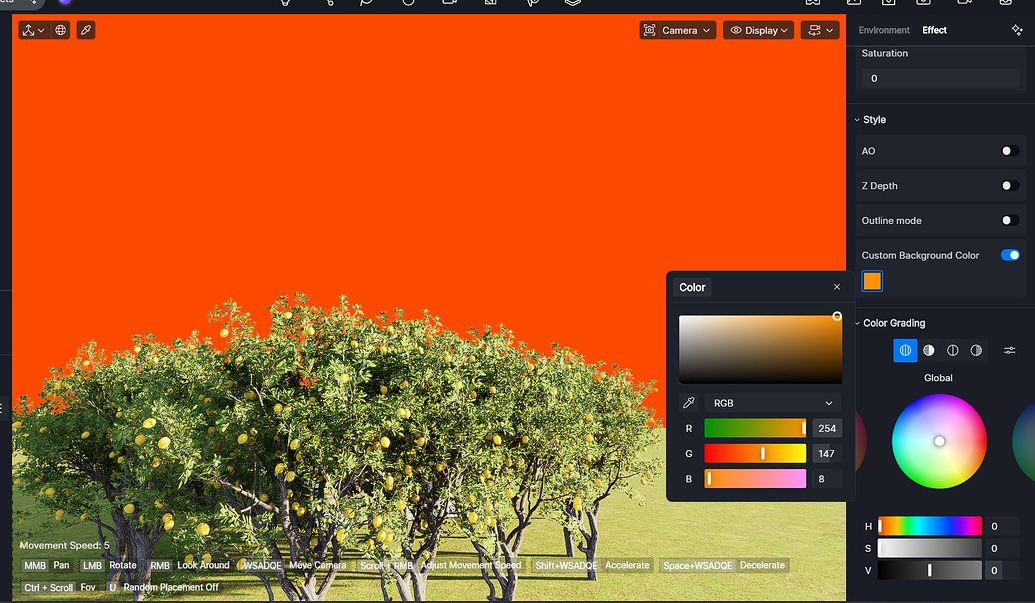Click the B value field showing 8
1035x603 pixels.
coord(827,479)
